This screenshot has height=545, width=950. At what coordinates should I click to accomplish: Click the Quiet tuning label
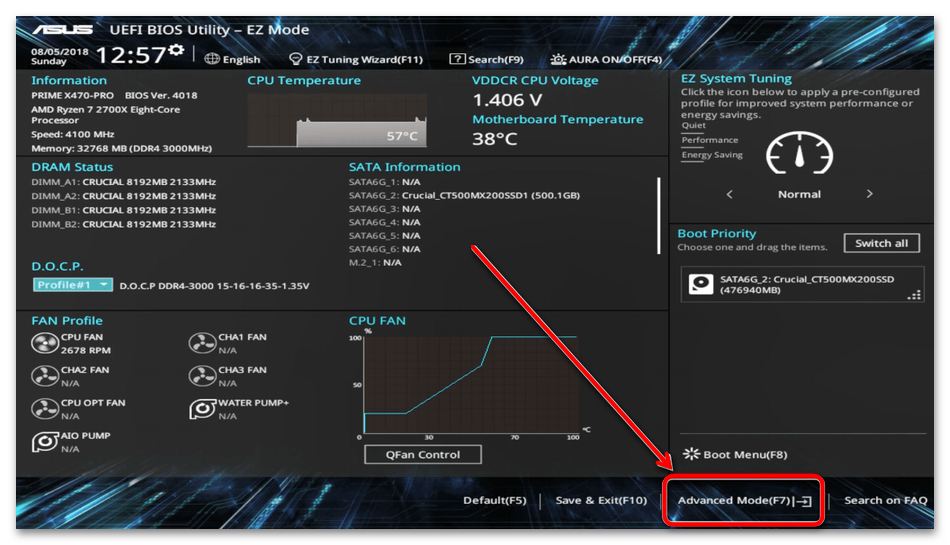coord(693,125)
